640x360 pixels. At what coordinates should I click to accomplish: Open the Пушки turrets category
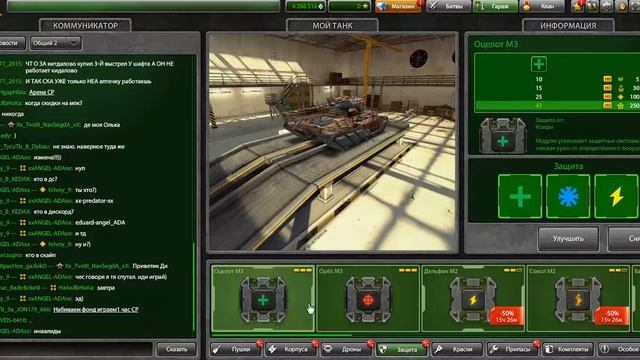coord(236,349)
